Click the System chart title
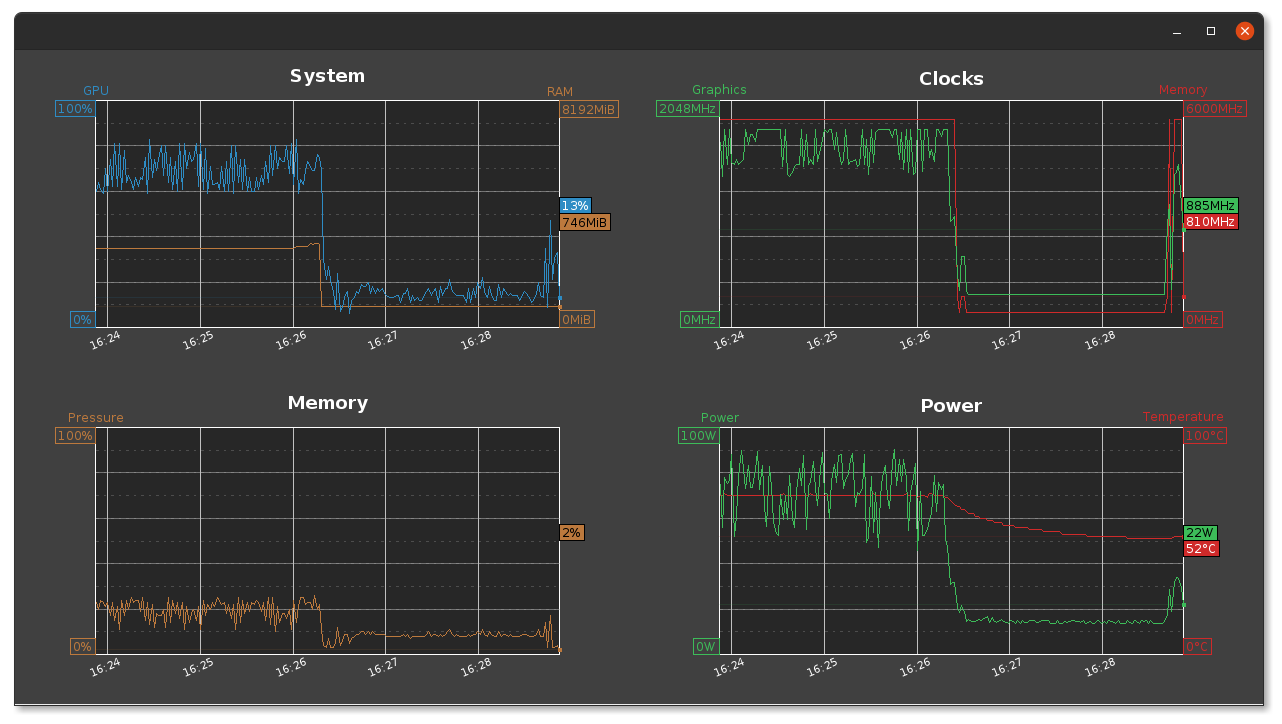This screenshot has width=1282, height=724. point(327,76)
